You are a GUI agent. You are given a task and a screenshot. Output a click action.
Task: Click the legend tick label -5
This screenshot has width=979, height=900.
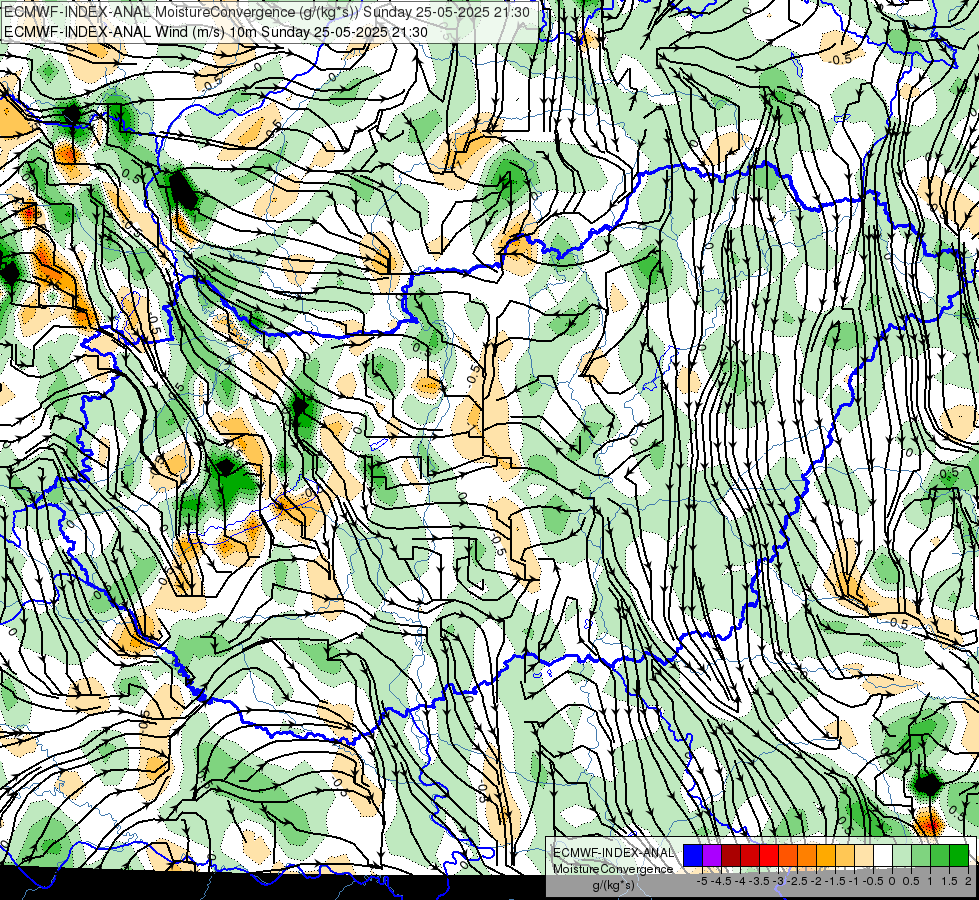point(702,881)
